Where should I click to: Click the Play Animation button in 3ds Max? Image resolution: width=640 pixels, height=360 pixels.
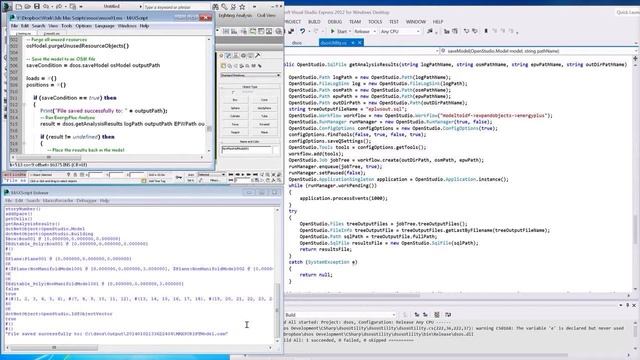point(242,175)
